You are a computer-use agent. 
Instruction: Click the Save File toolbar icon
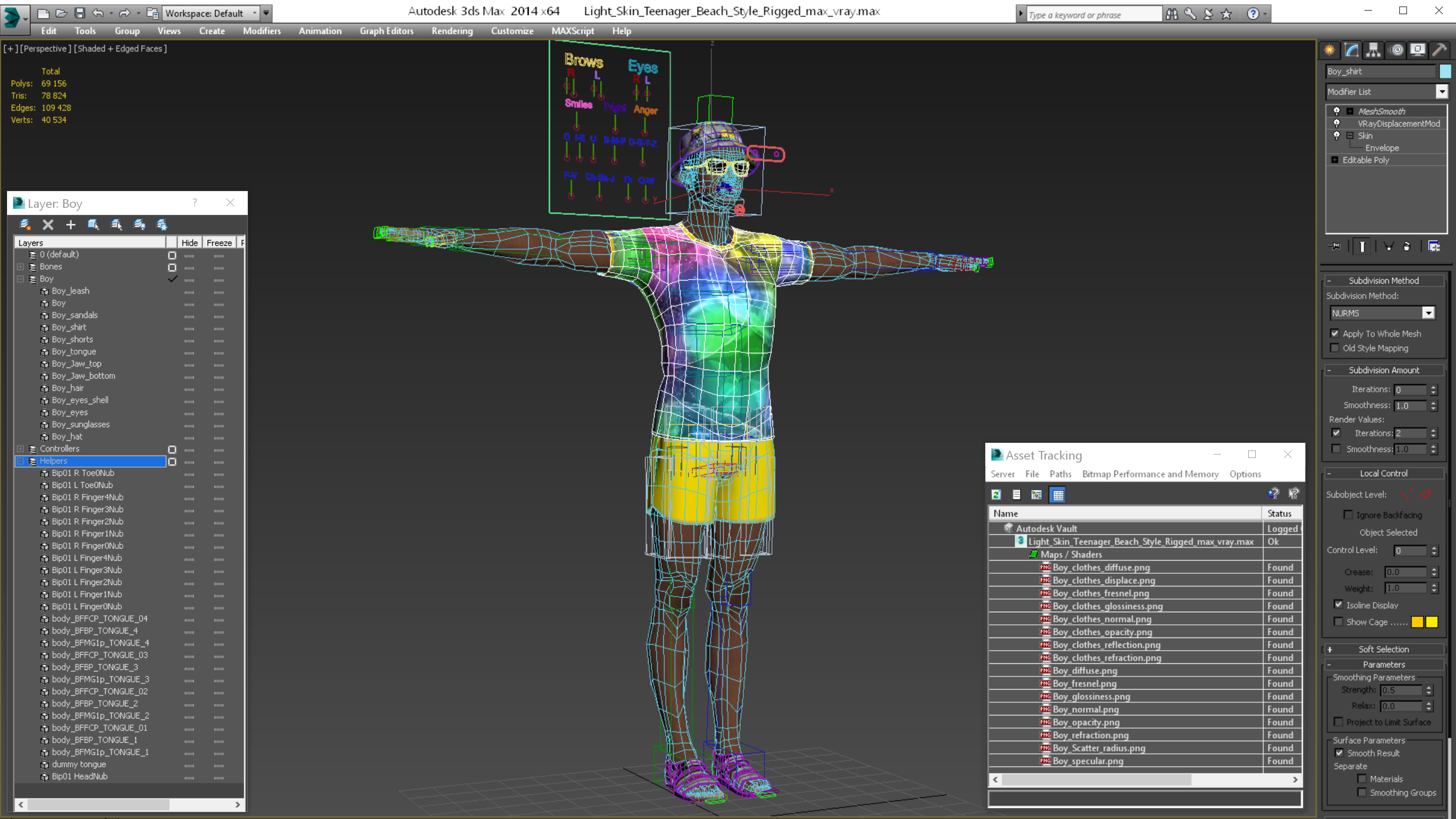coord(80,13)
